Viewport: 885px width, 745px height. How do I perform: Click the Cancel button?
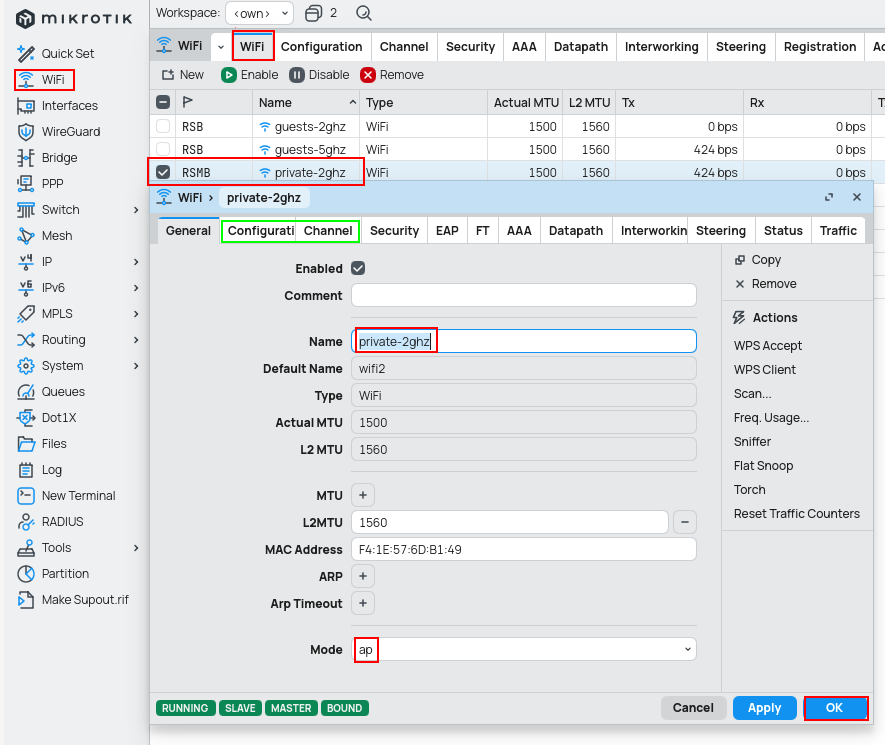[x=693, y=708]
